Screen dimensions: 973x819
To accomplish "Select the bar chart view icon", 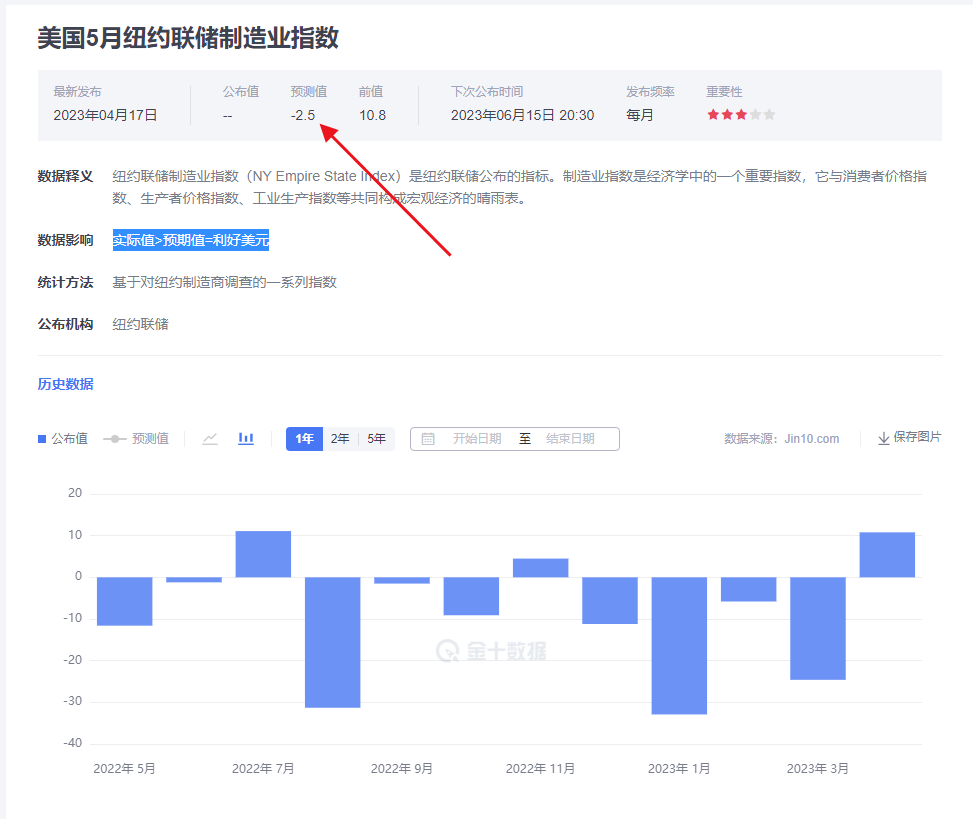I will pyautogui.click(x=245, y=438).
